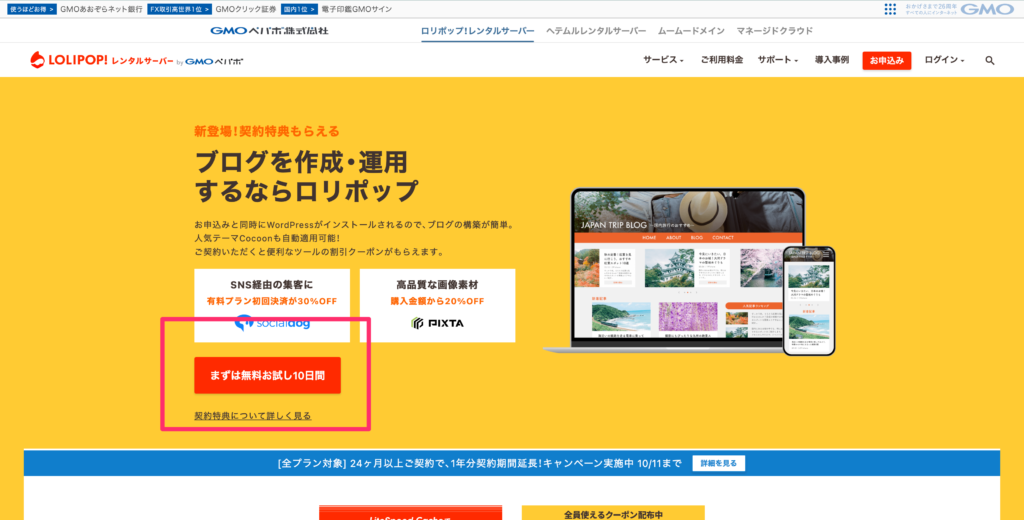Open 契約特典について詳しく見る link
The height and width of the screenshot is (520, 1024).
(x=252, y=415)
